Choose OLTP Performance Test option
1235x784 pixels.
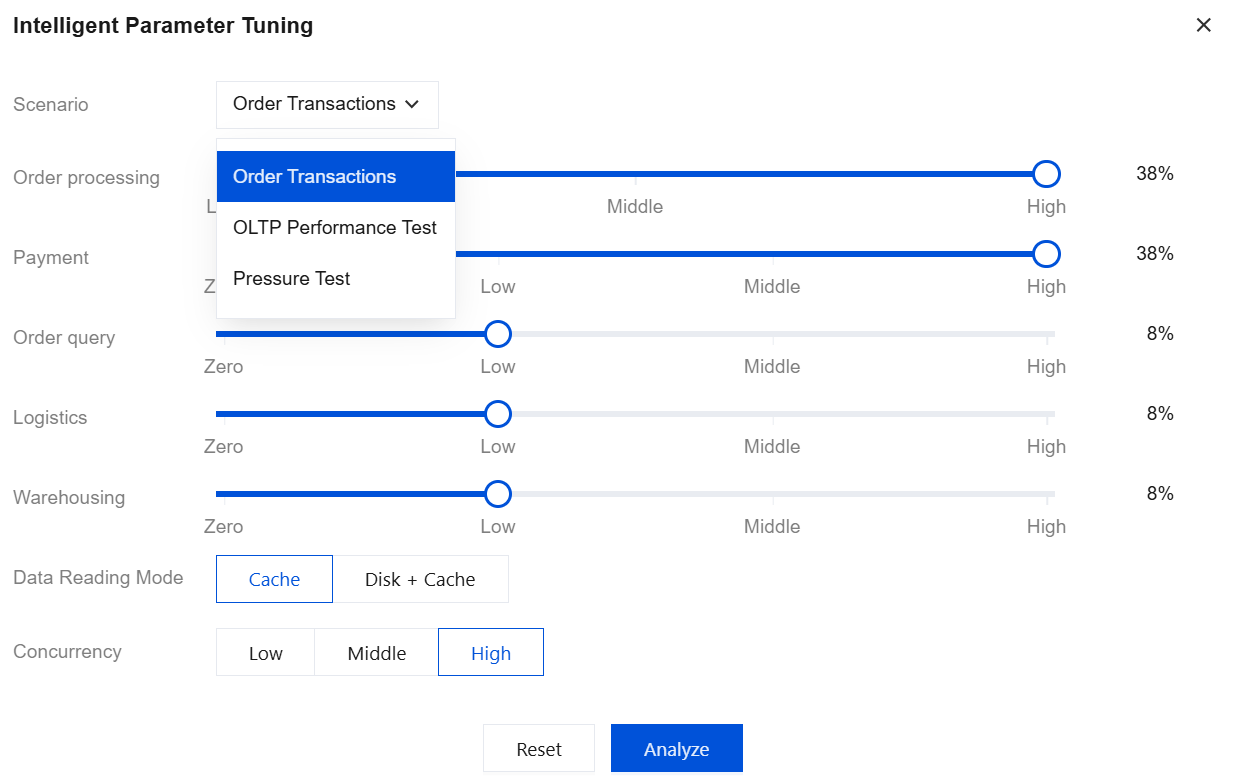tap(336, 228)
